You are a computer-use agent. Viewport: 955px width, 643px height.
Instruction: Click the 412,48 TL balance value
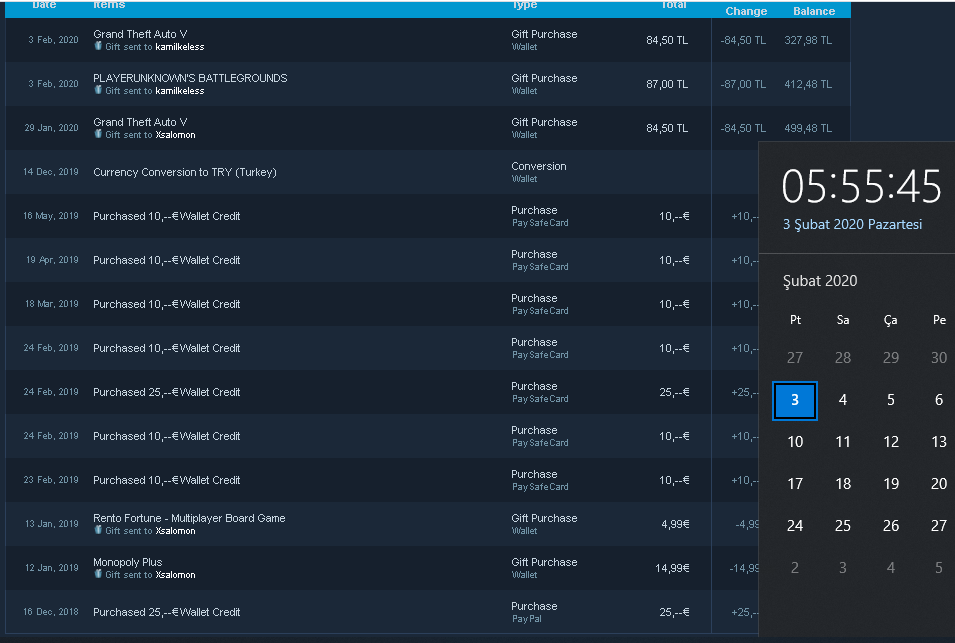[808, 84]
